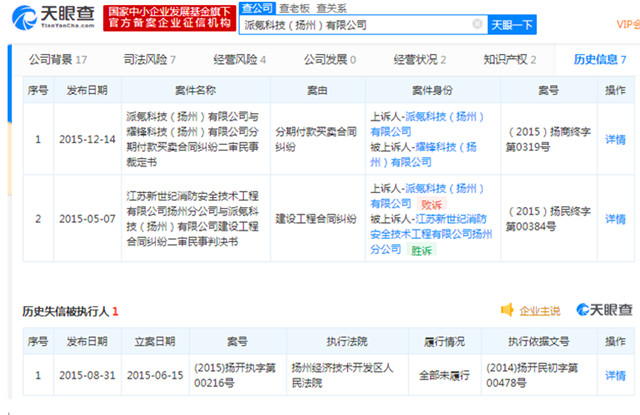Click the date cell 2015-12-14
This screenshot has height=415, width=640.
[87, 140]
